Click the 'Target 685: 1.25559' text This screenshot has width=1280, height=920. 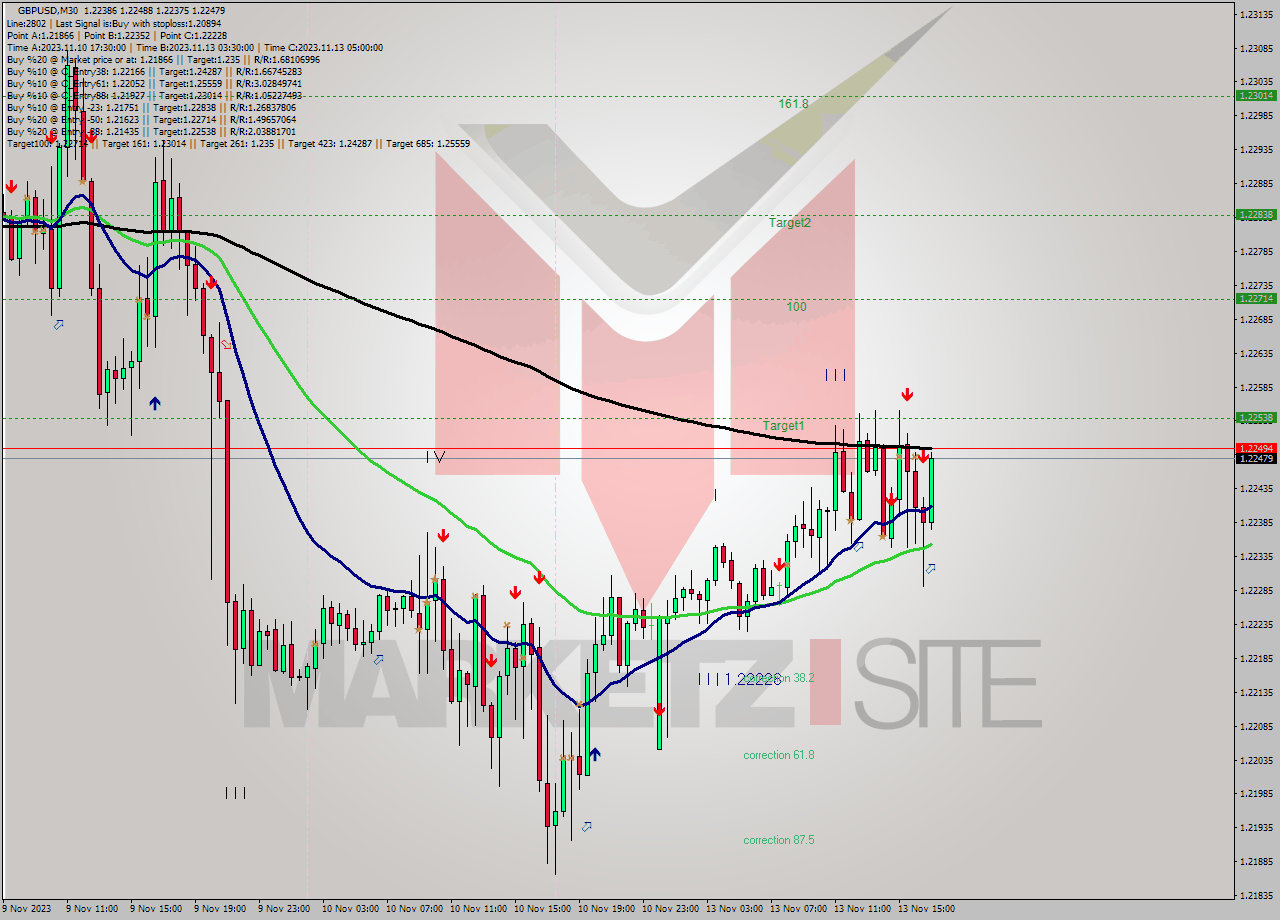pyautogui.click(x=428, y=143)
